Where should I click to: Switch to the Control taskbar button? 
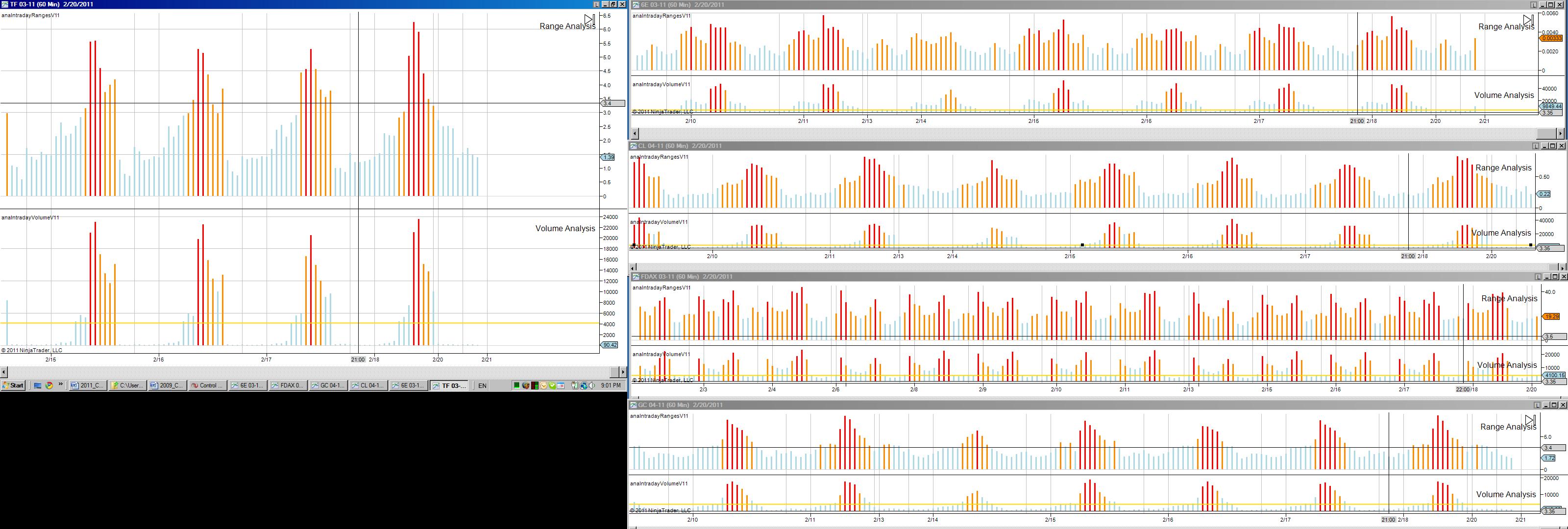click(x=208, y=385)
